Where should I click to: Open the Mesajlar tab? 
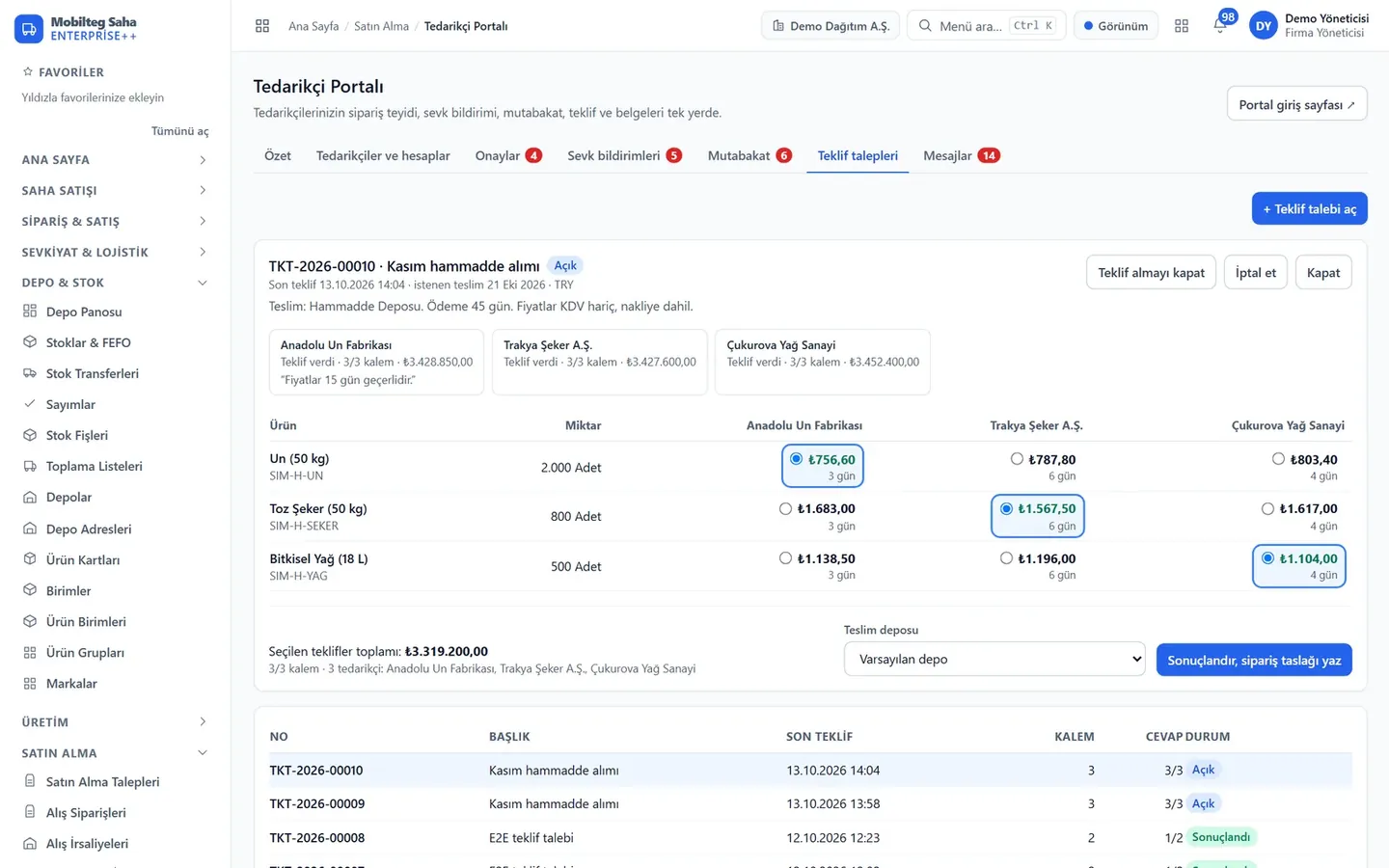click(x=962, y=155)
